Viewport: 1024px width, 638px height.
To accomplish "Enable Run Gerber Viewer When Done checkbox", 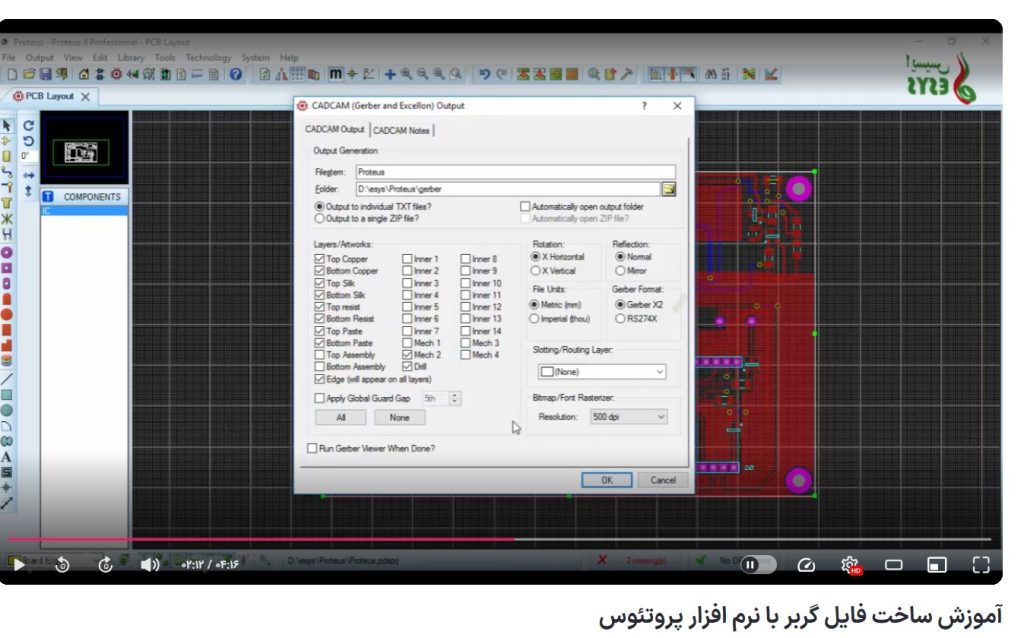I will coord(312,448).
